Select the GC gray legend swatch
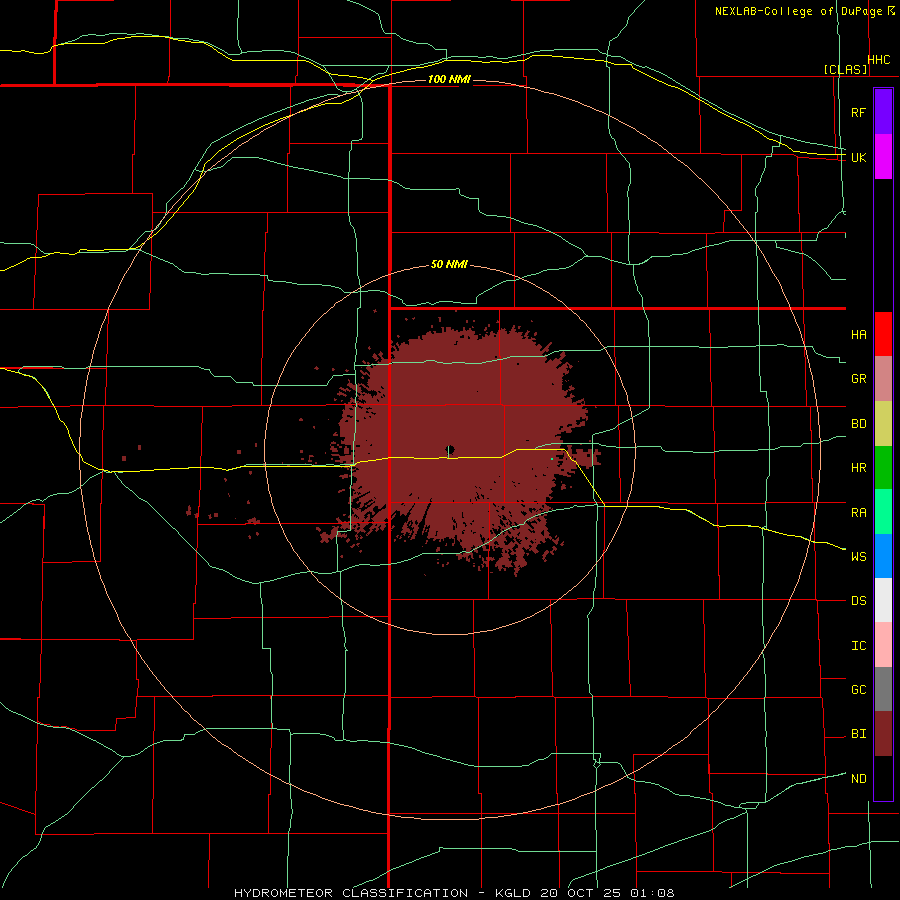 (883, 689)
